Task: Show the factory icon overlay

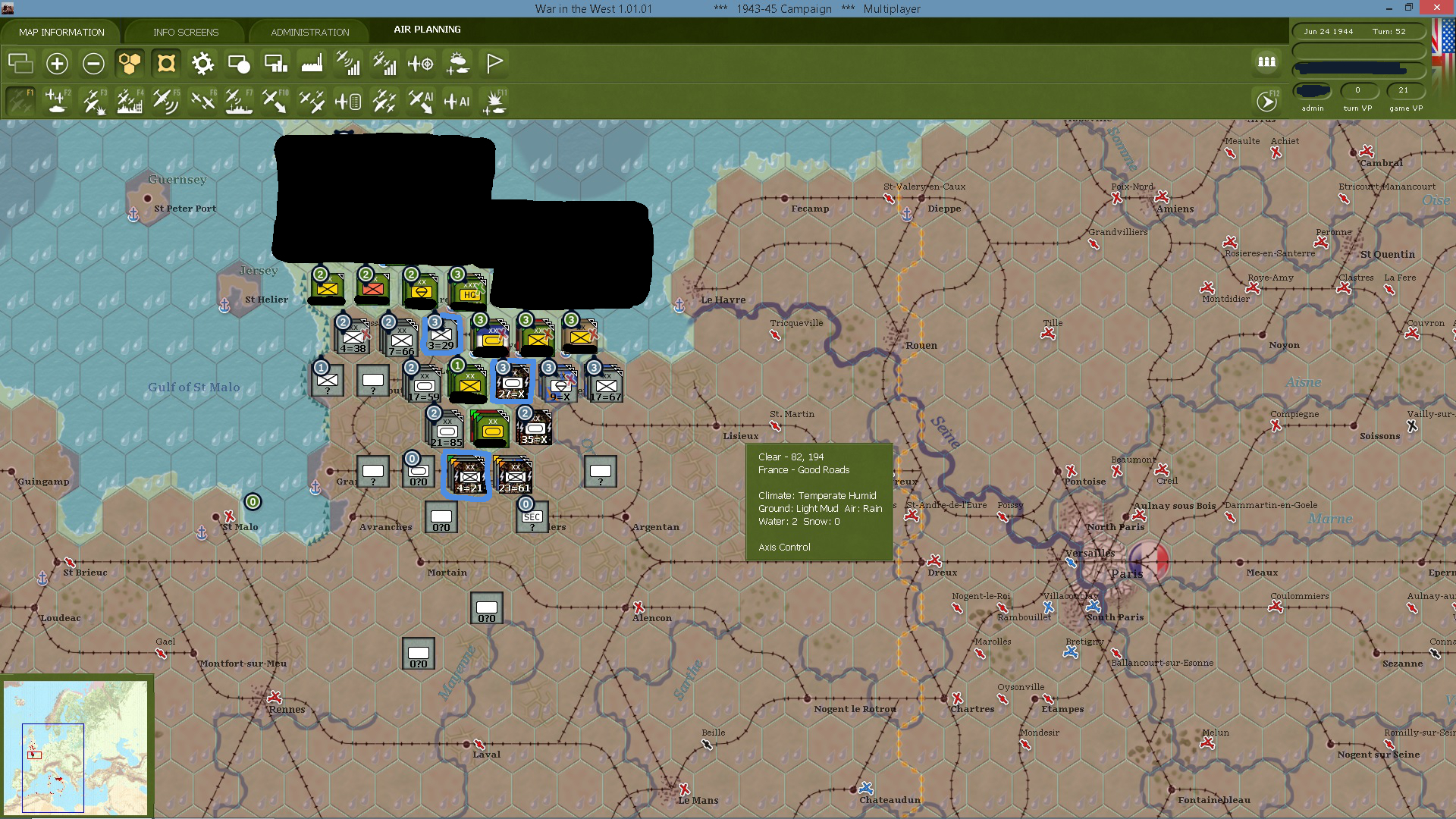Action: pos(312,64)
